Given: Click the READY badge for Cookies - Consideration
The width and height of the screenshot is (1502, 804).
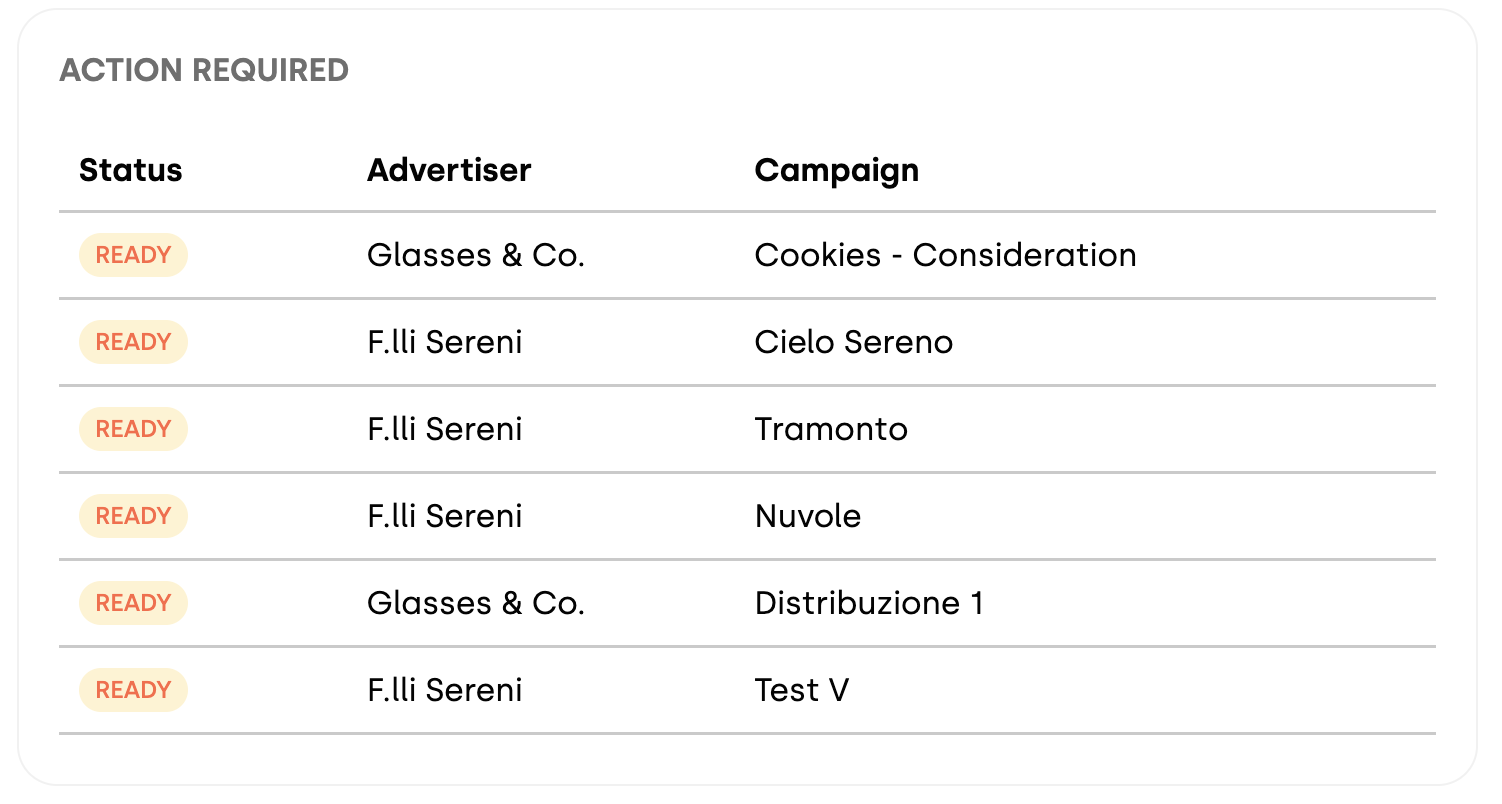Looking at the screenshot, I should tap(133, 255).
